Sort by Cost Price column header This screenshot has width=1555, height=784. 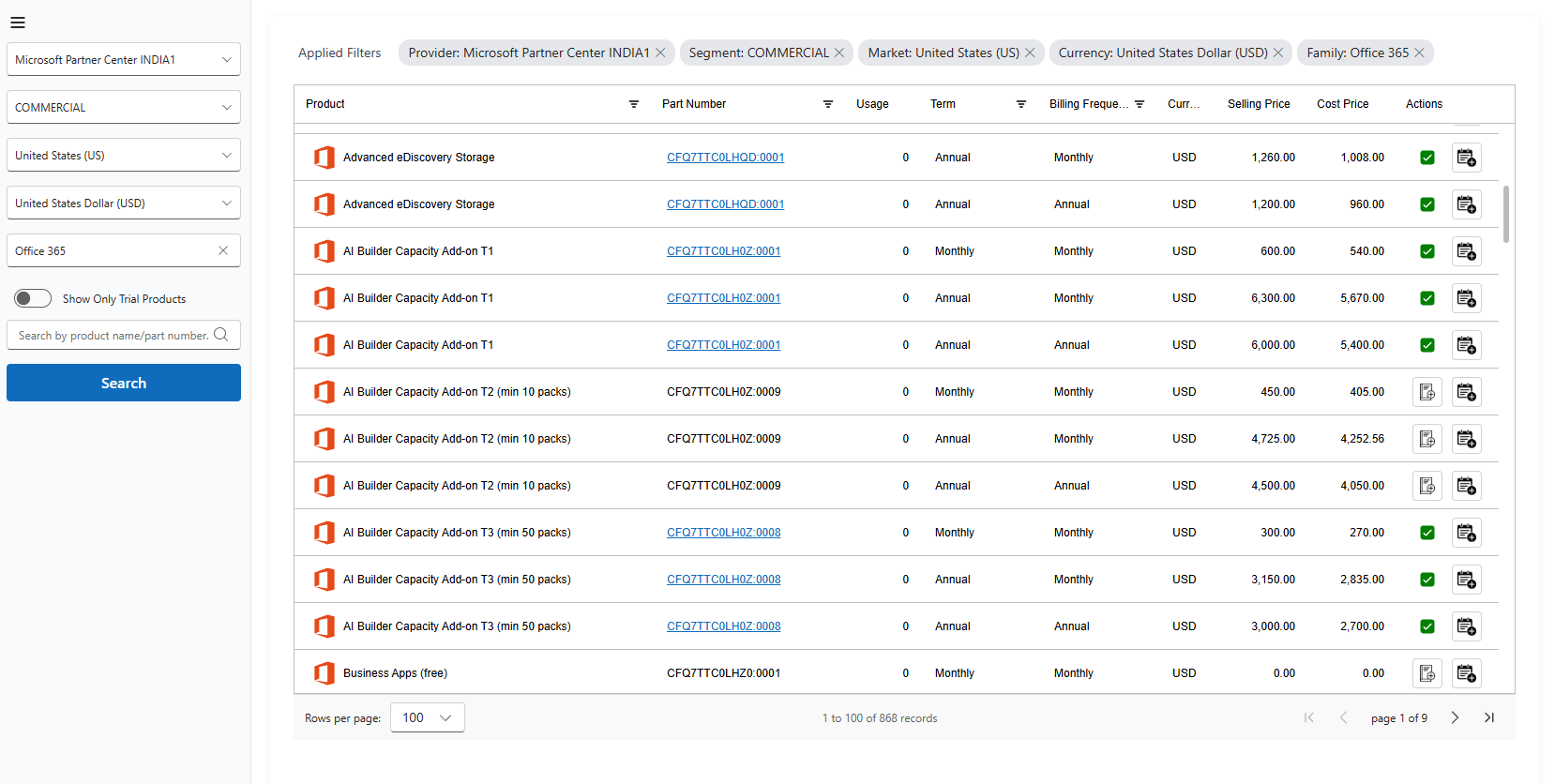pyautogui.click(x=1342, y=104)
